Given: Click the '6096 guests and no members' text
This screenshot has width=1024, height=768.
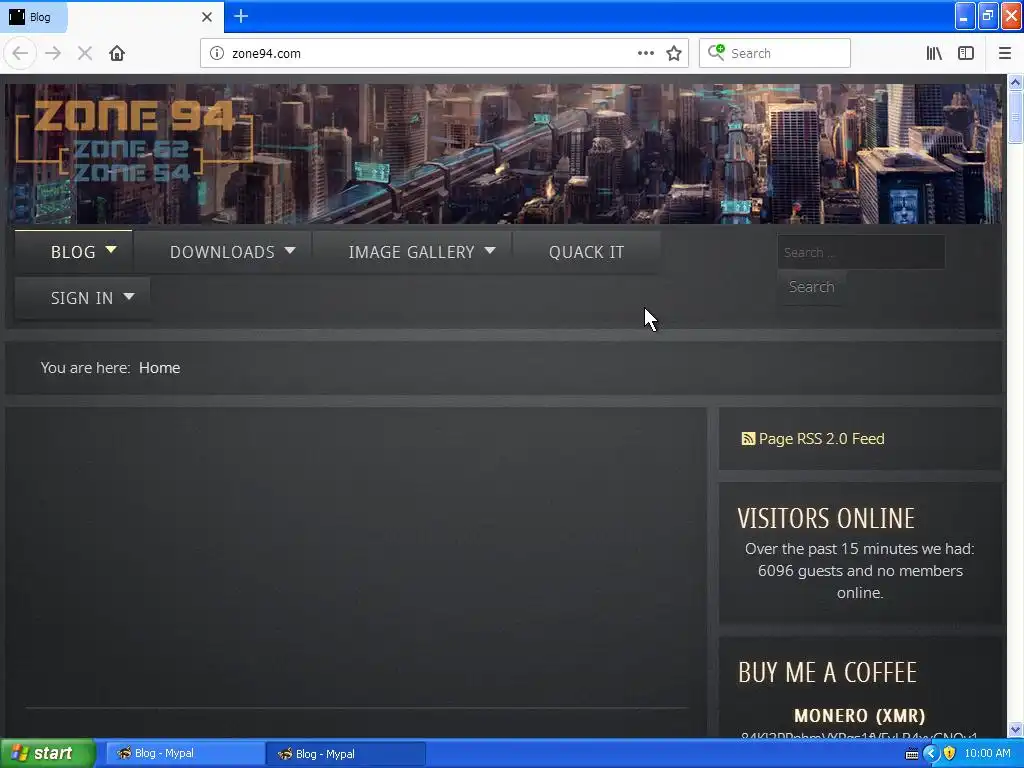Looking at the screenshot, I should [860, 571].
